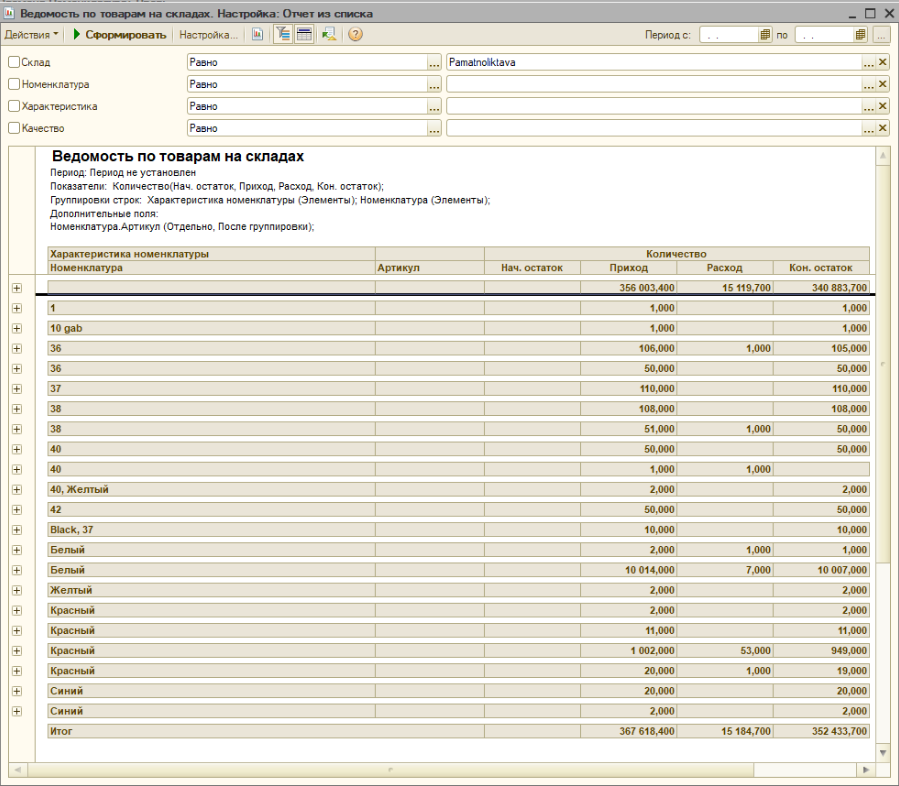
Task: Expand the Желтый row with Приход 2,000
Action: point(17,591)
